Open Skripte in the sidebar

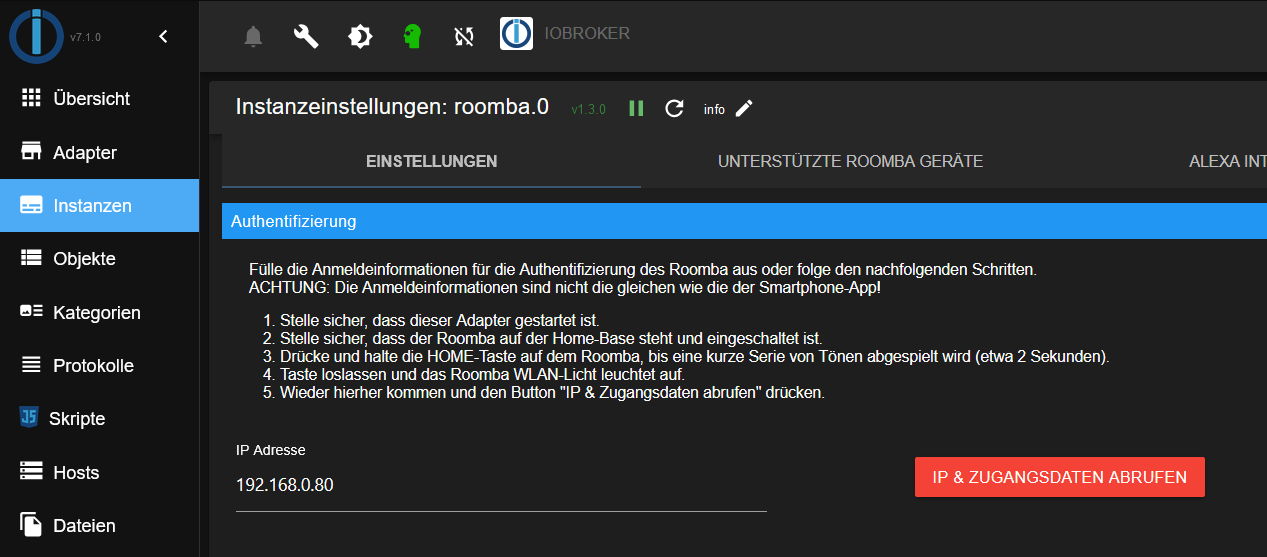pyautogui.click(x=100, y=419)
